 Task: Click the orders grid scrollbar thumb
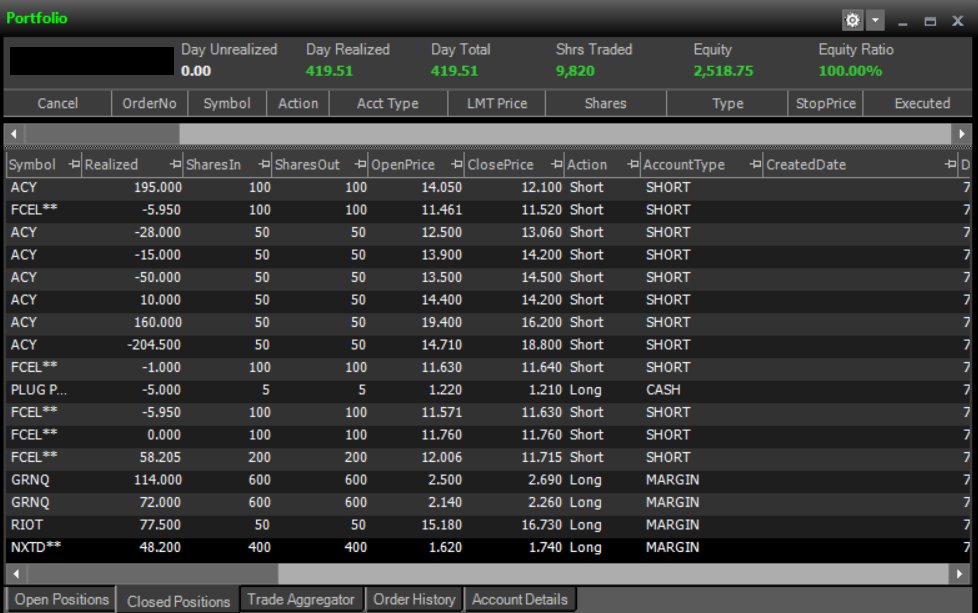[102, 133]
